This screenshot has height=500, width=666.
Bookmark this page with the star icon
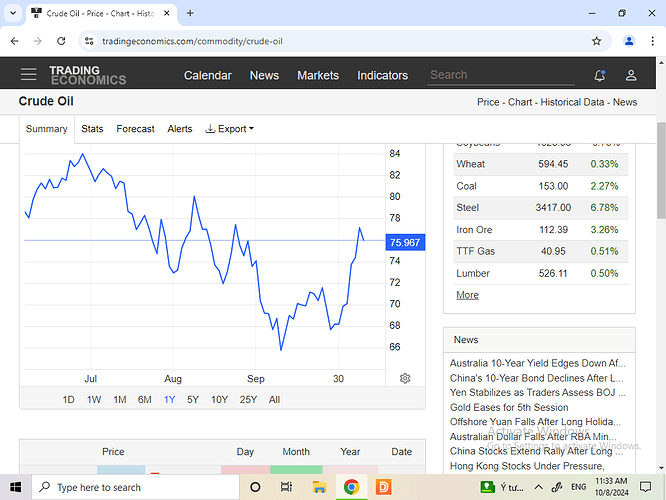click(596, 41)
